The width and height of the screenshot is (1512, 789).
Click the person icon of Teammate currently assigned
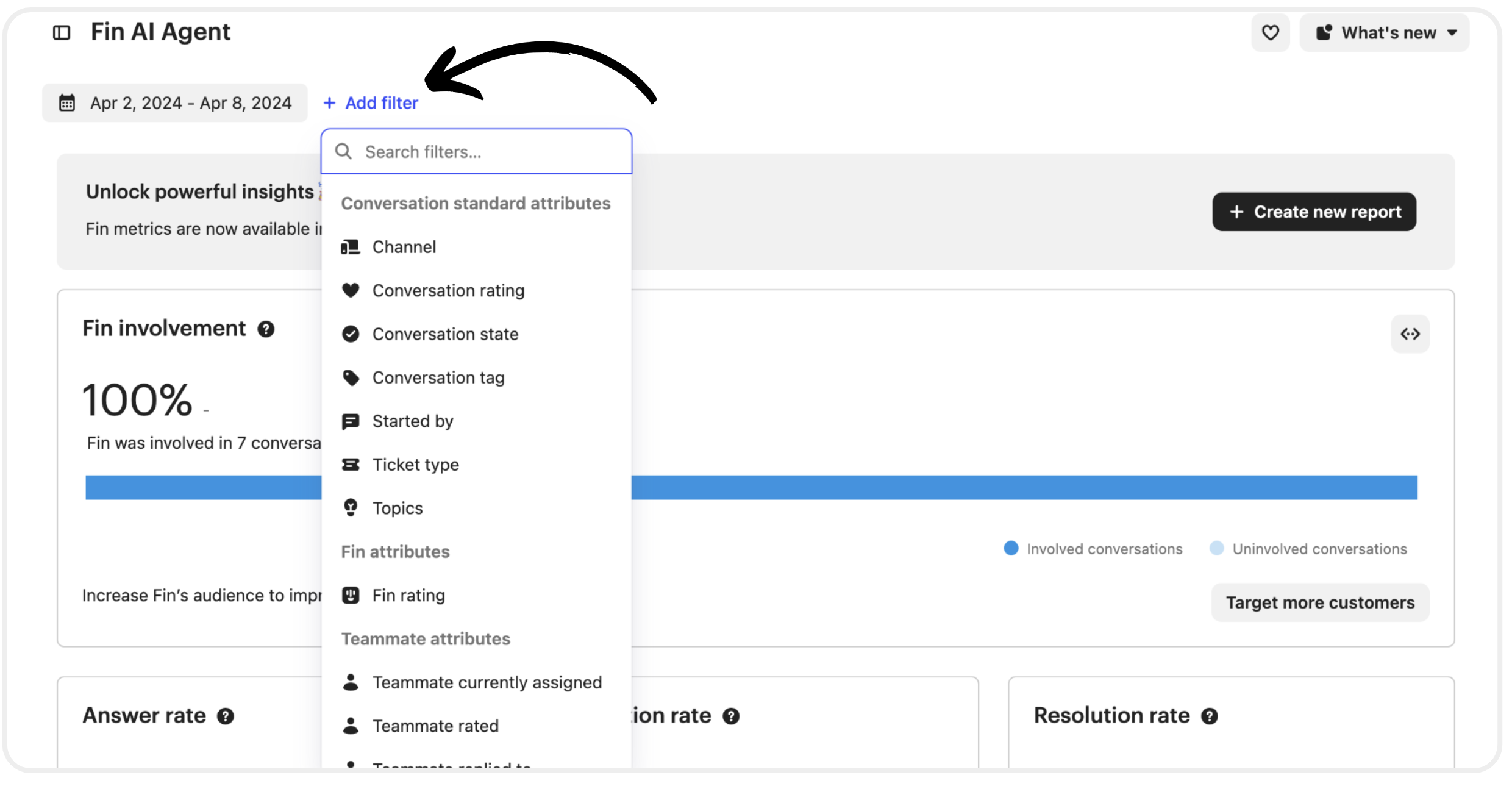coord(351,682)
